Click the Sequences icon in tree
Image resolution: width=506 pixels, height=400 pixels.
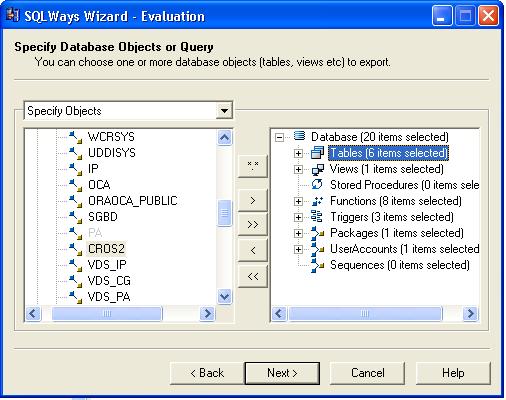(x=317, y=266)
